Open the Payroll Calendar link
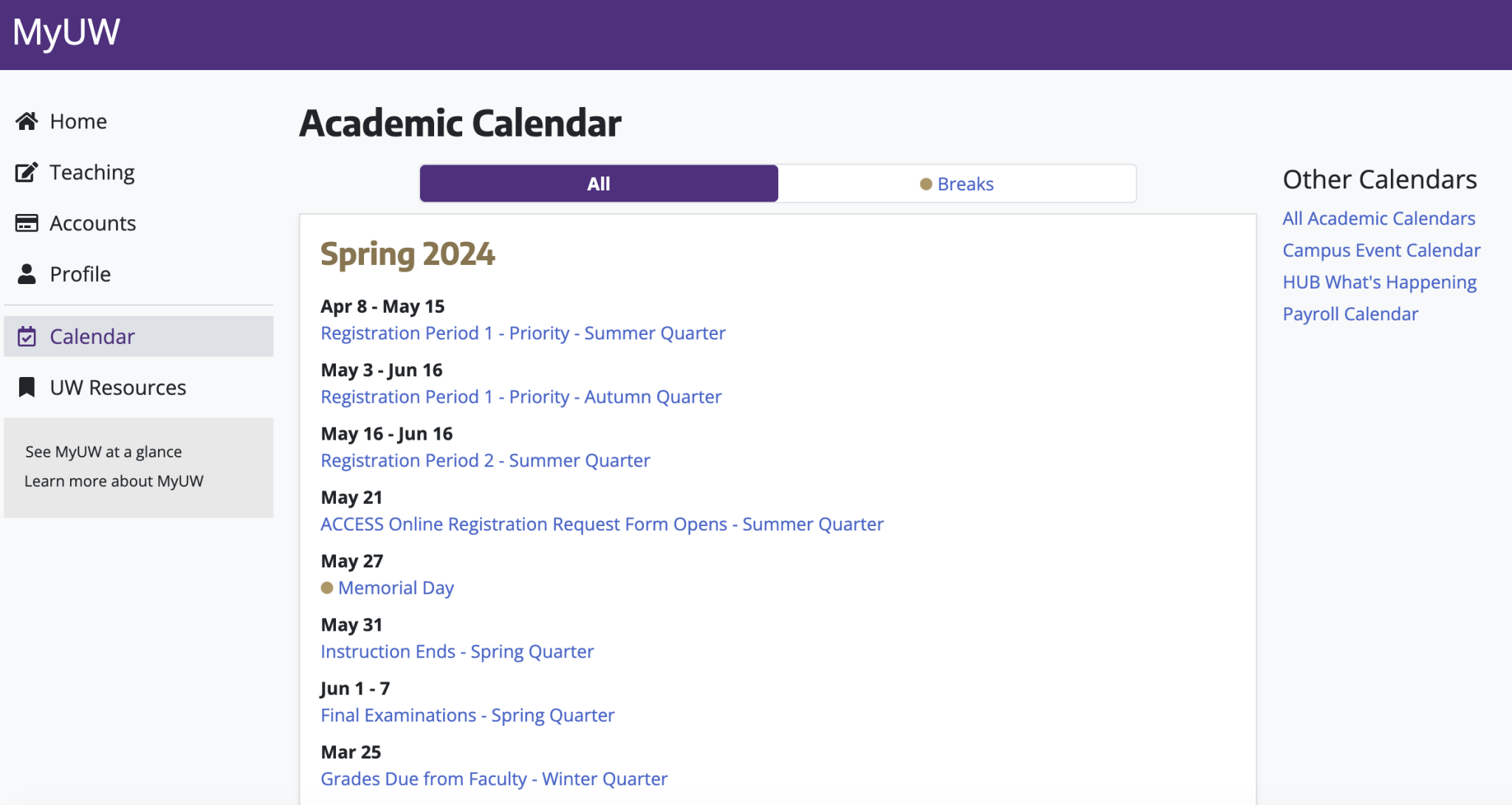 (x=1350, y=314)
